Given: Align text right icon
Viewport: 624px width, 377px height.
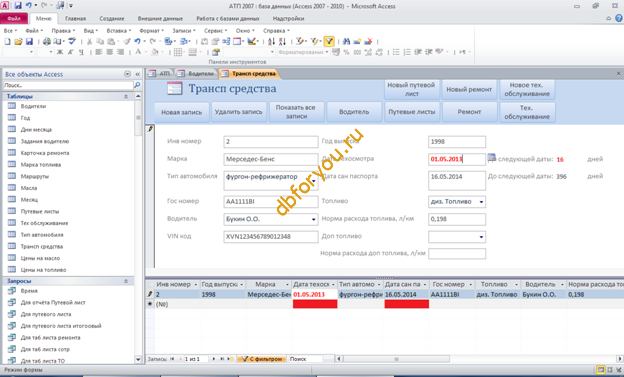Looking at the screenshot, I should [120, 52].
